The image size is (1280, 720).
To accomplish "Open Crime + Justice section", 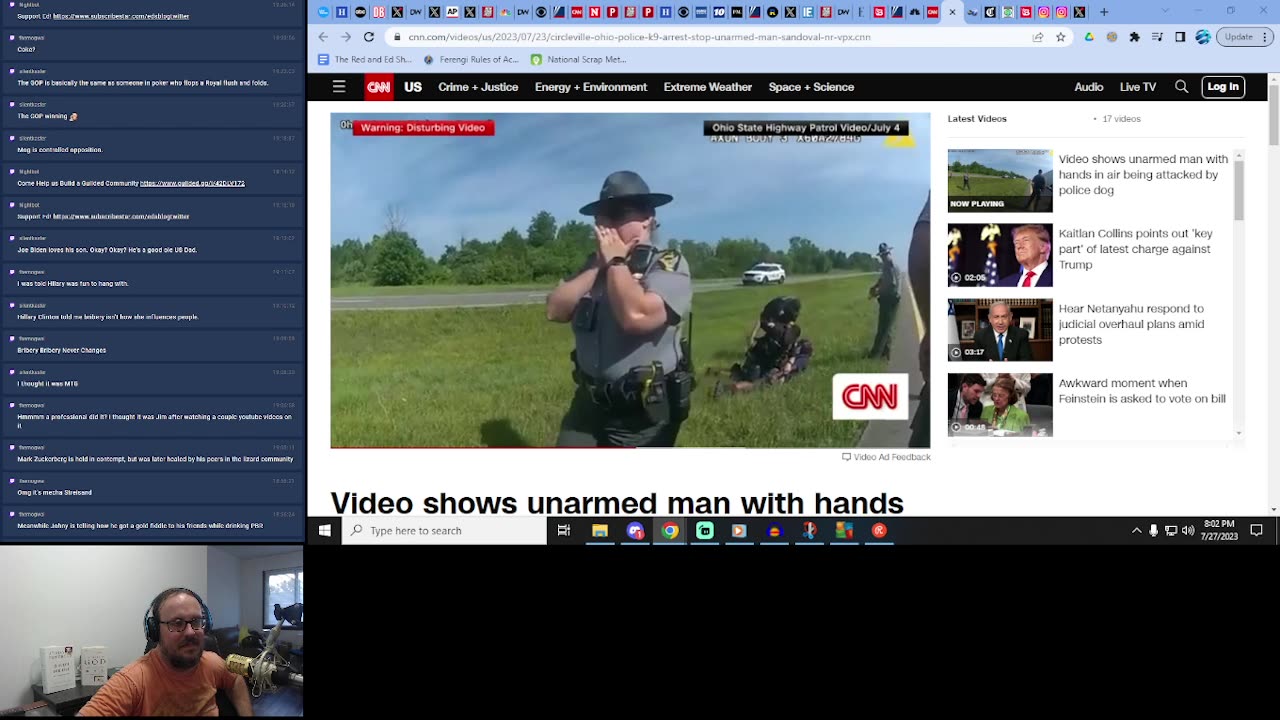I will (478, 87).
